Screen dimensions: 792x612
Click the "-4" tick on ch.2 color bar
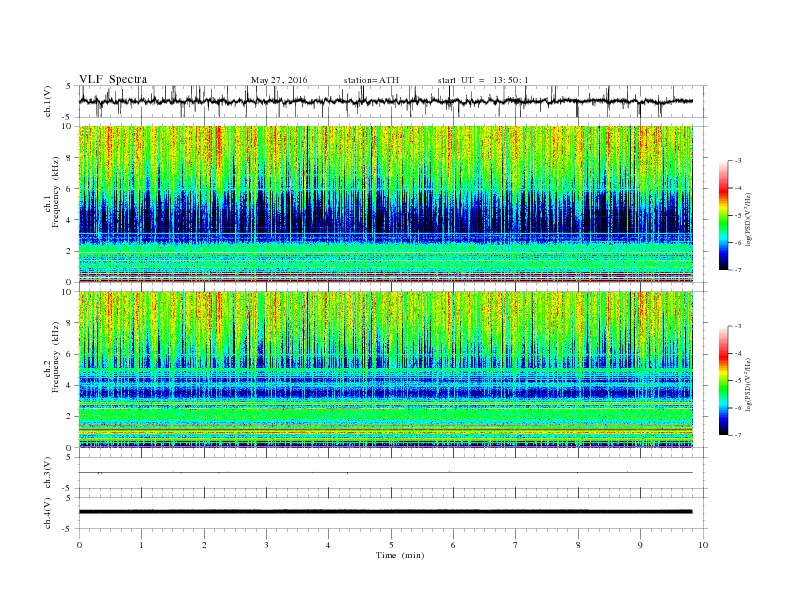(738, 353)
